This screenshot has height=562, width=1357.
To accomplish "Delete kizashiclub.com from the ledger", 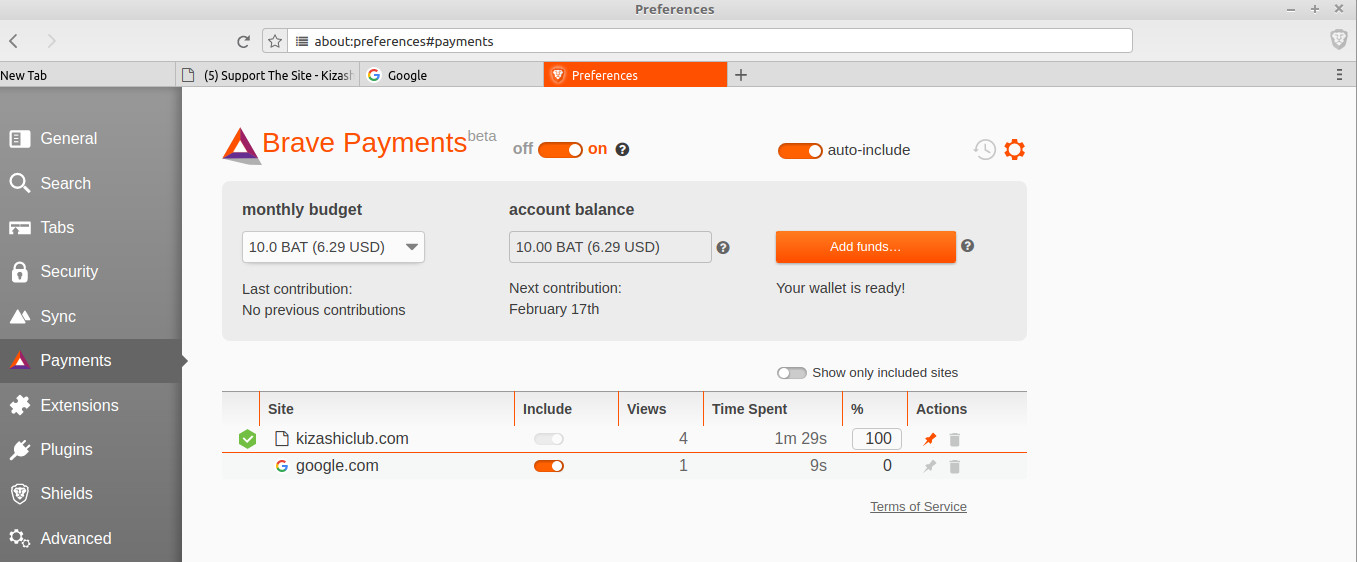I will (955, 439).
